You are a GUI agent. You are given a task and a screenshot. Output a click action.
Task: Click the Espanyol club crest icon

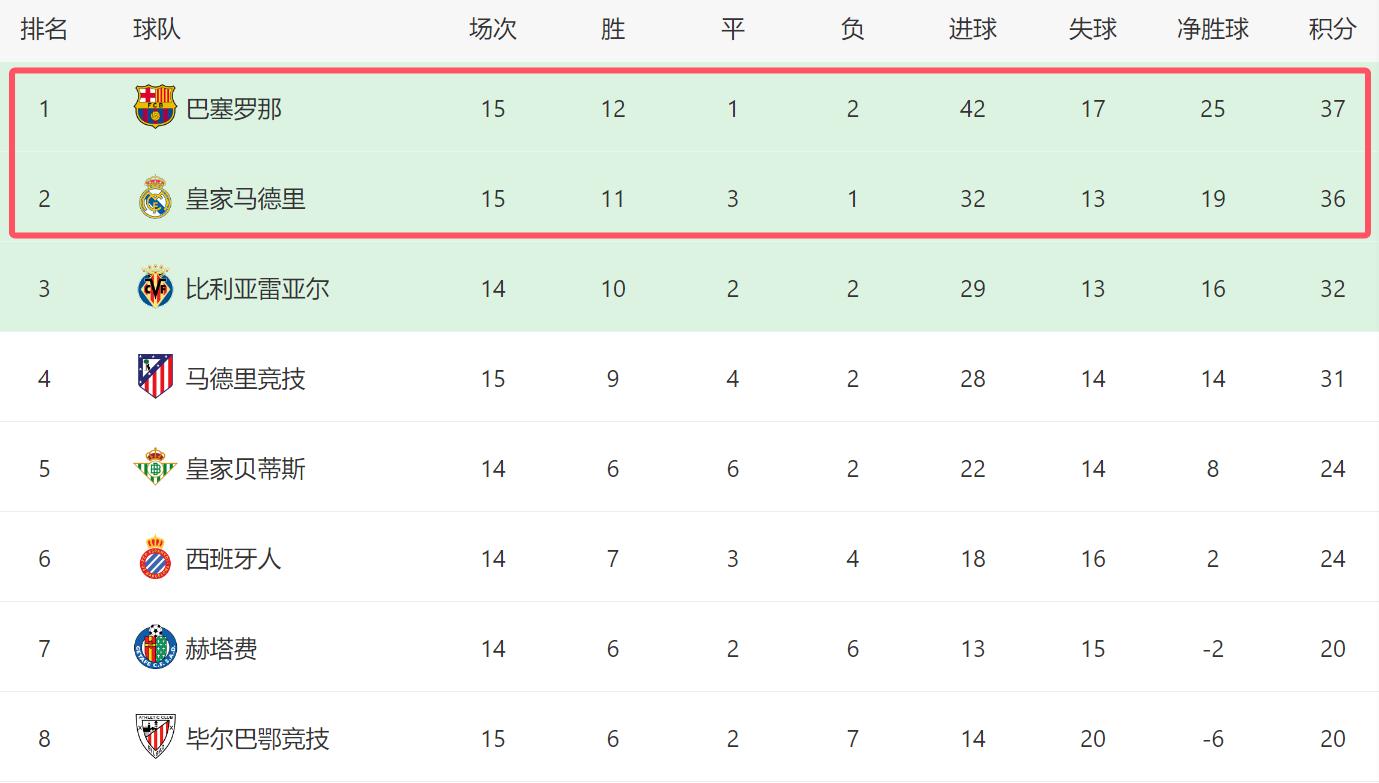click(x=155, y=558)
